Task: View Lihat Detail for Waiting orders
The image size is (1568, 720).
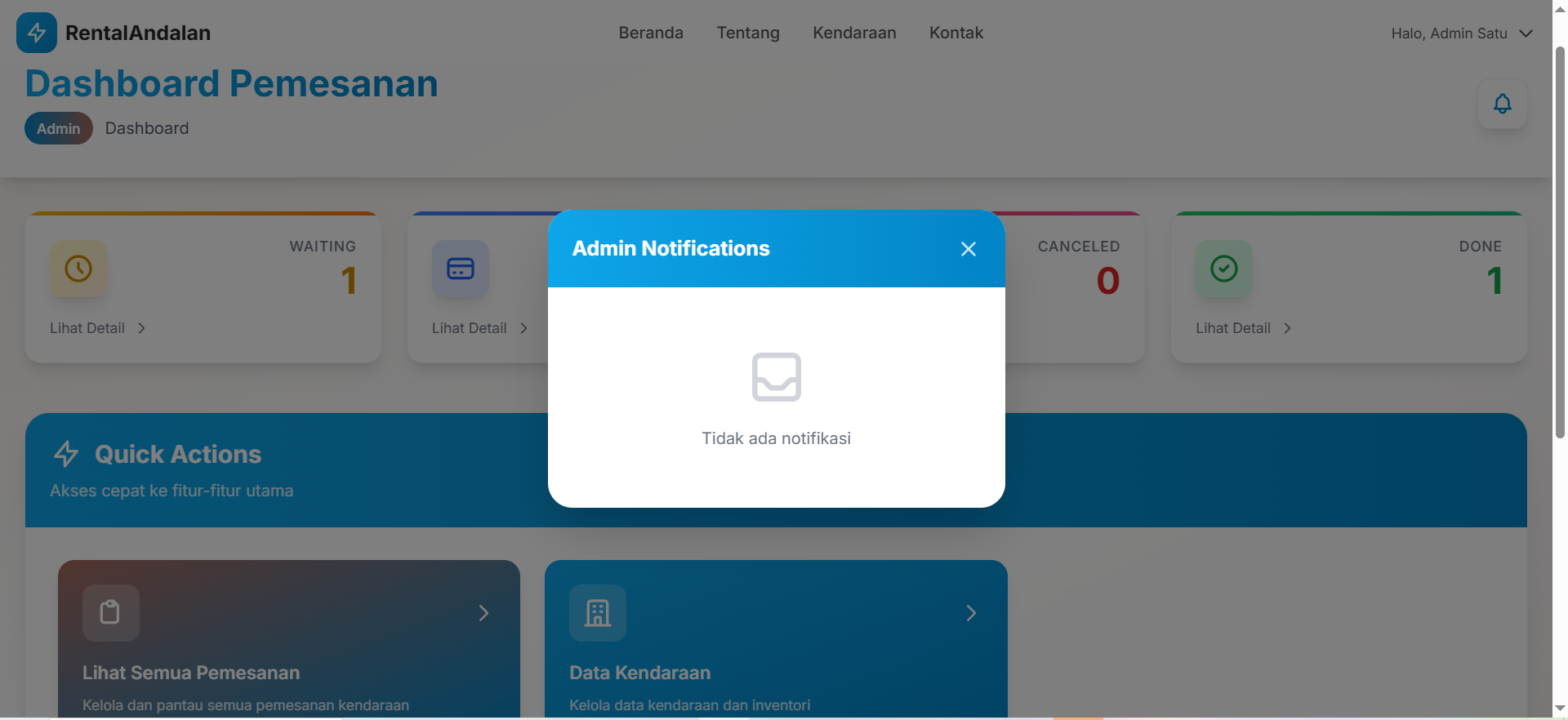Action: 97,328
